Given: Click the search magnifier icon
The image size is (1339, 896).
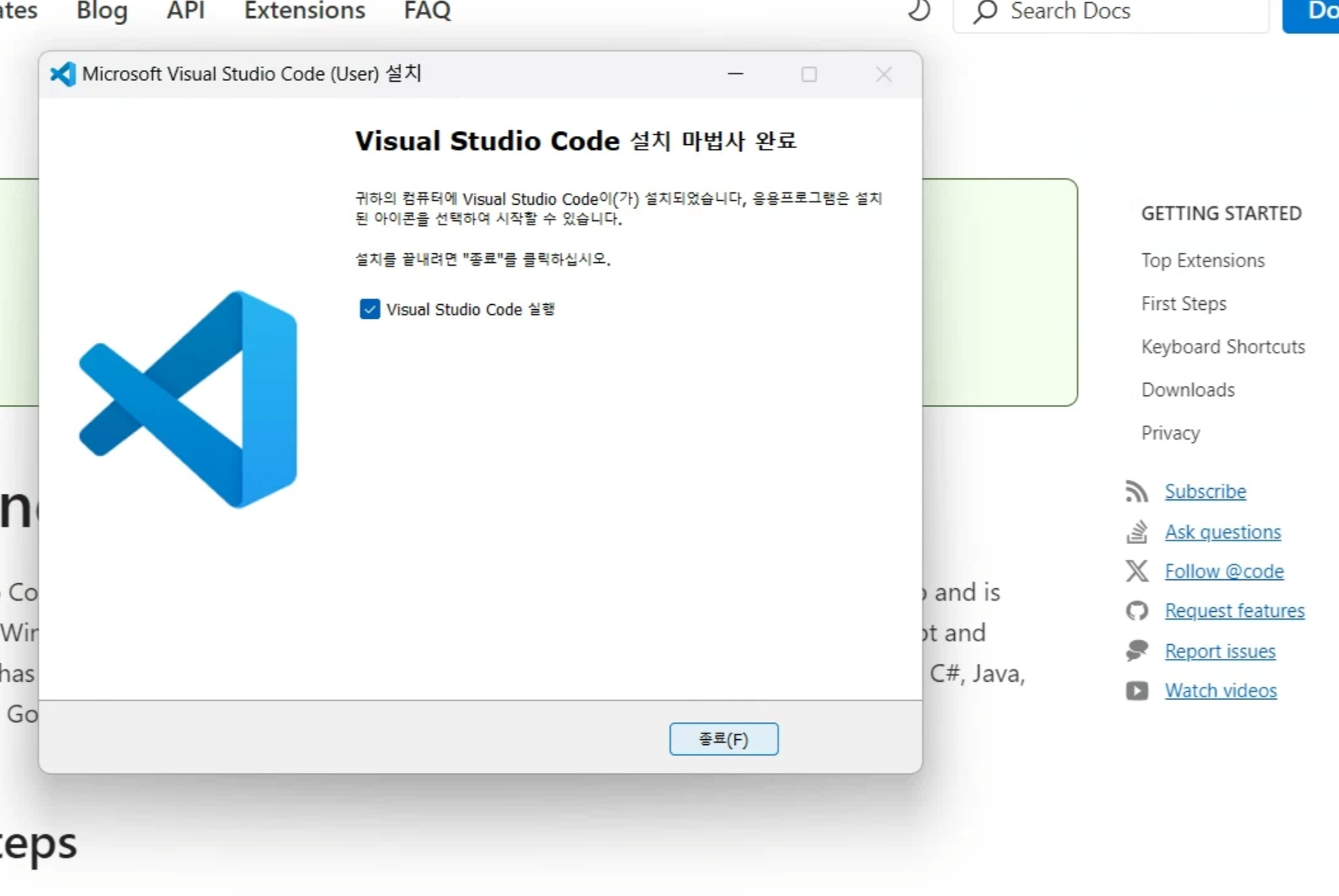Looking at the screenshot, I should [985, 12].
